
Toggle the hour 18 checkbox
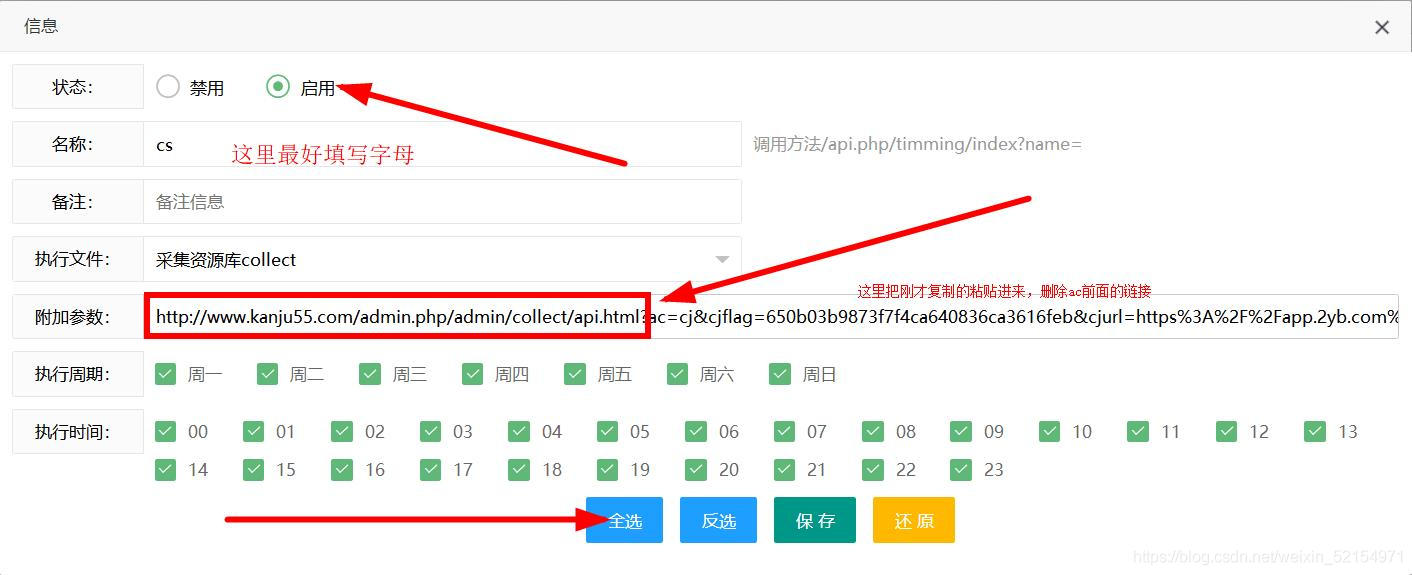click(519, 469)
